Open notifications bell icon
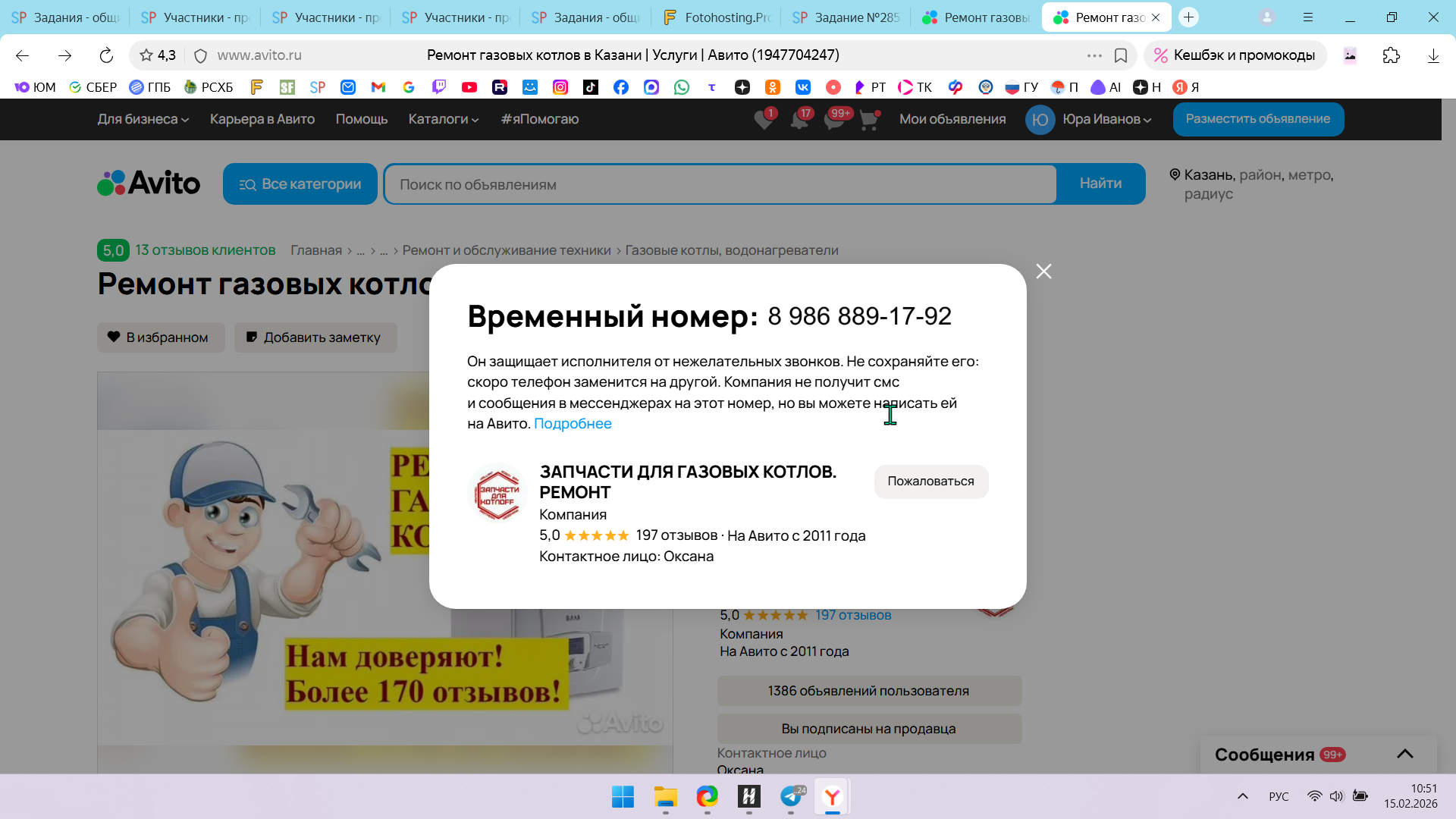 coord(799,120)
